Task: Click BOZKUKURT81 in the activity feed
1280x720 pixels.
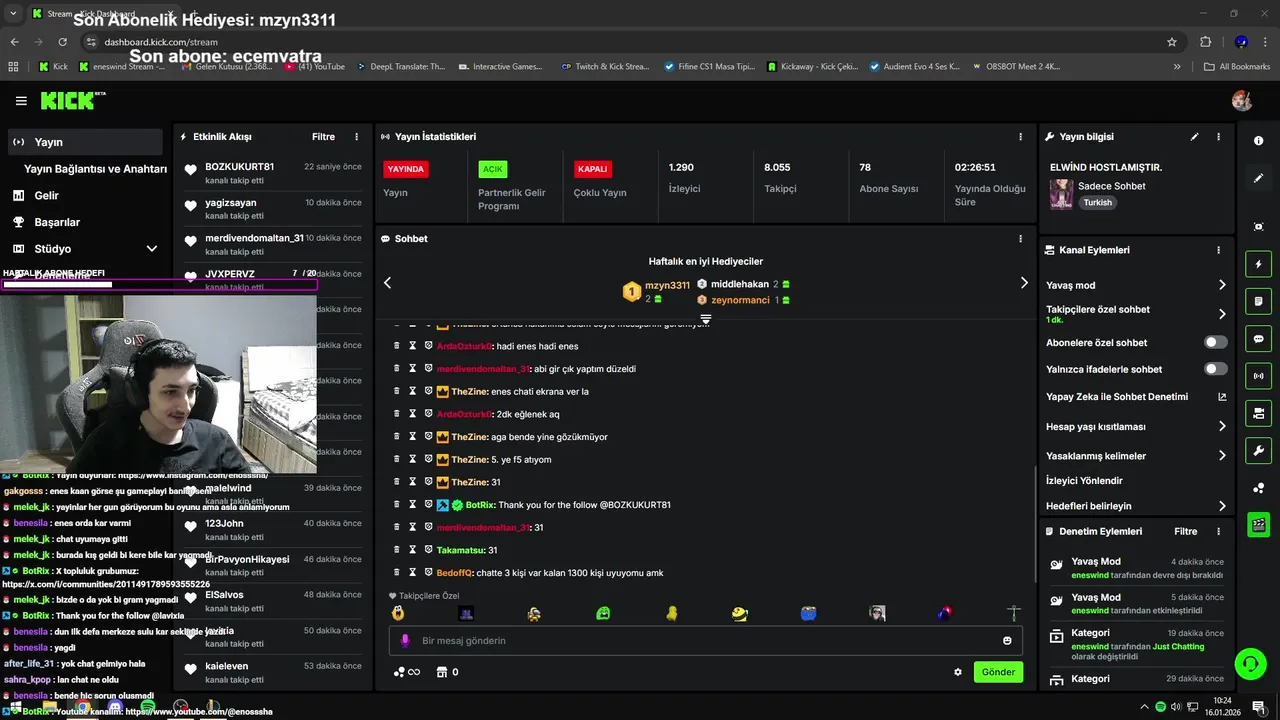Action: 239,167
